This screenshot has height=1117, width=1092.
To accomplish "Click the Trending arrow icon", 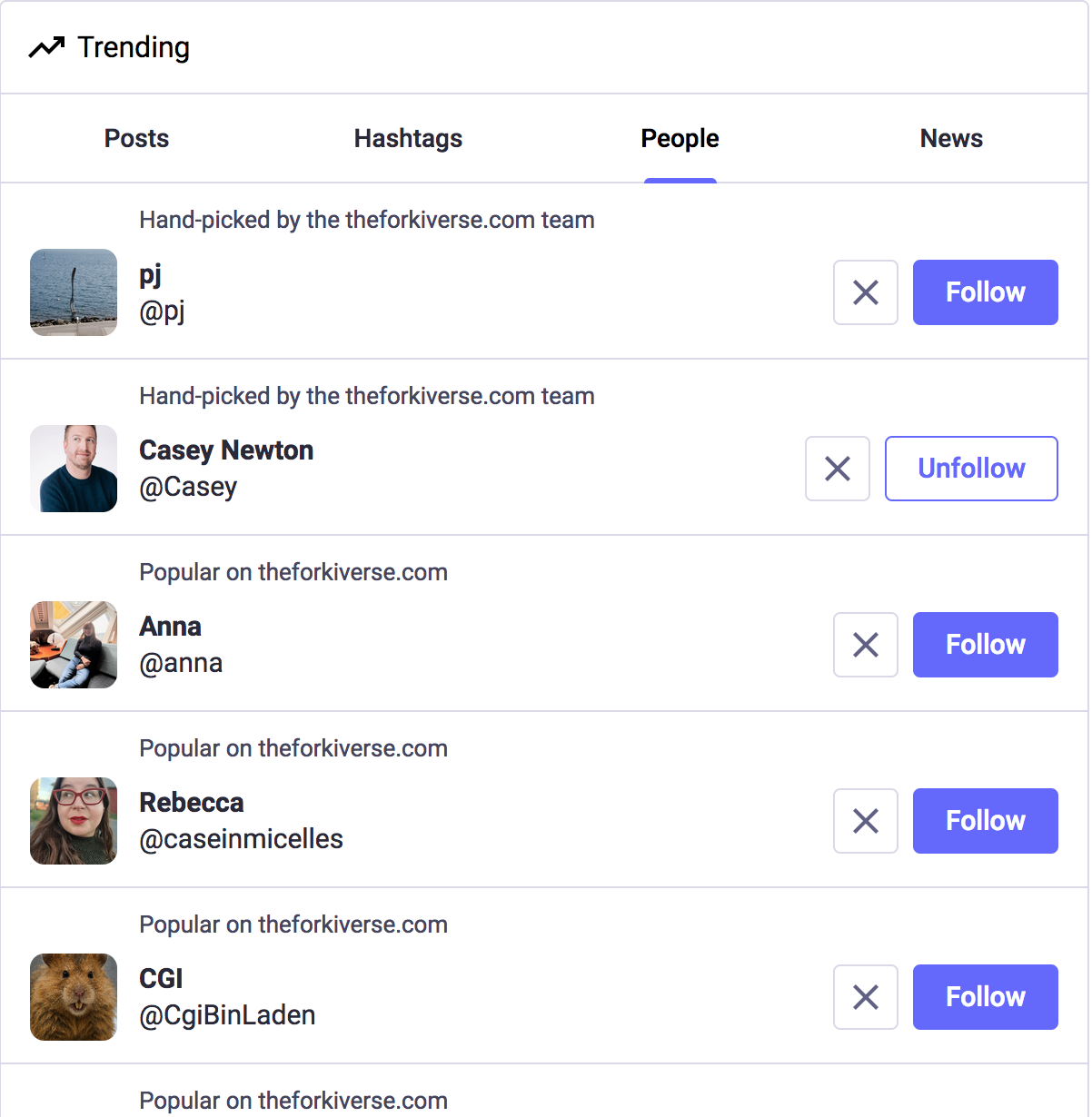I will (46, 47).
